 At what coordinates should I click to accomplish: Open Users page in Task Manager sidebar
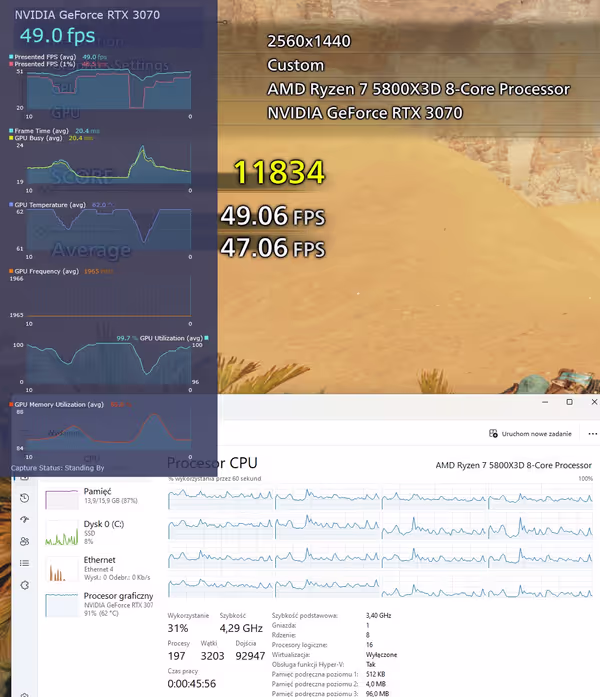pyautogui.click(x=24, y=541)
